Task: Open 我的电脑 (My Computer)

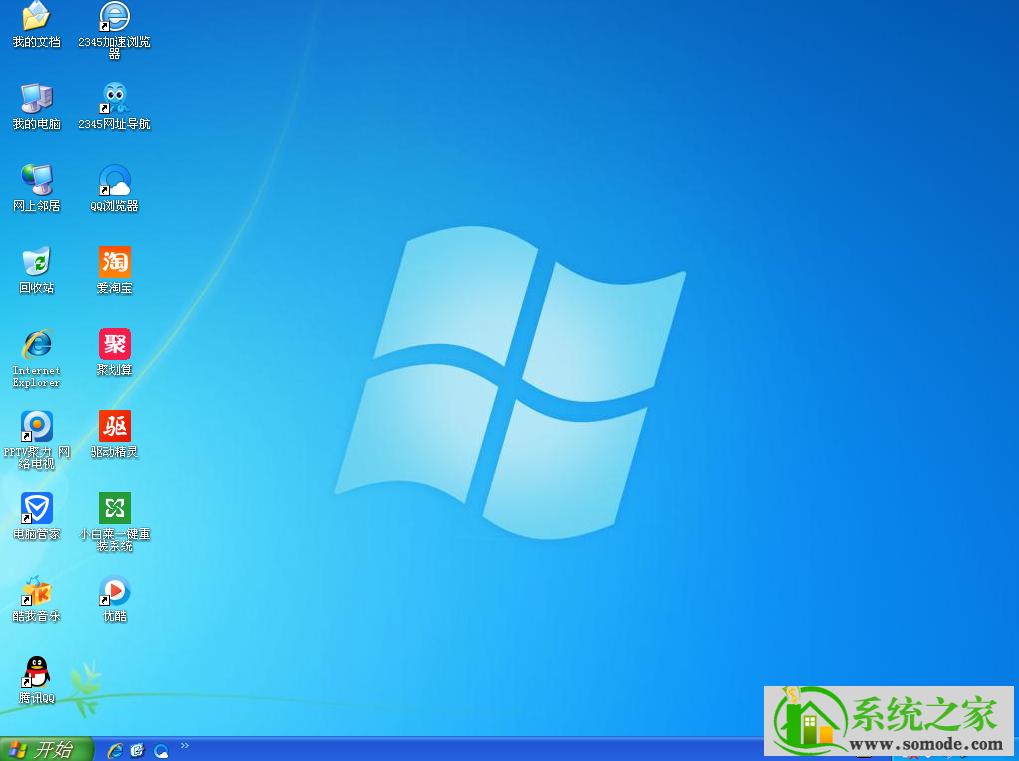Action: [x=36, y=98]
